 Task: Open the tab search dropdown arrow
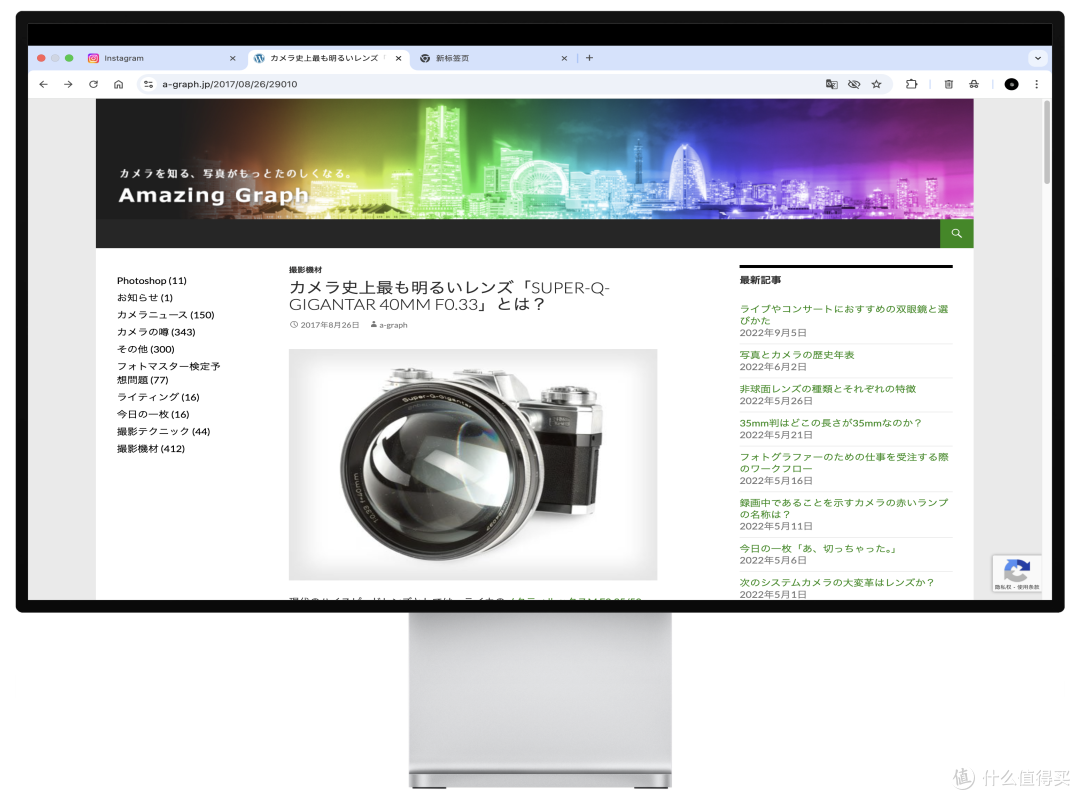[x=1037, y=59]
